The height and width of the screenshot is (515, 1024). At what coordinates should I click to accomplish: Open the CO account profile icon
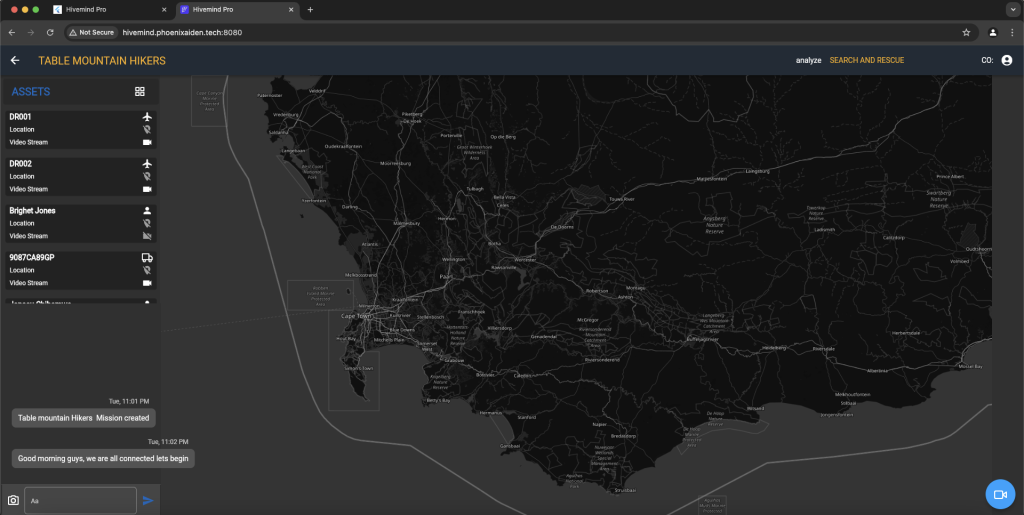coord(1006,60)
